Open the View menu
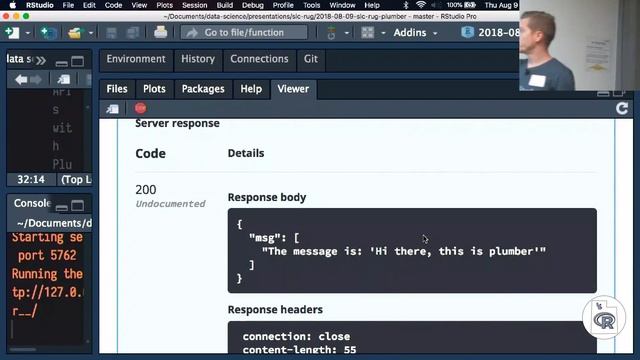This screenshot has width=640, height=360. coord(139,5)
